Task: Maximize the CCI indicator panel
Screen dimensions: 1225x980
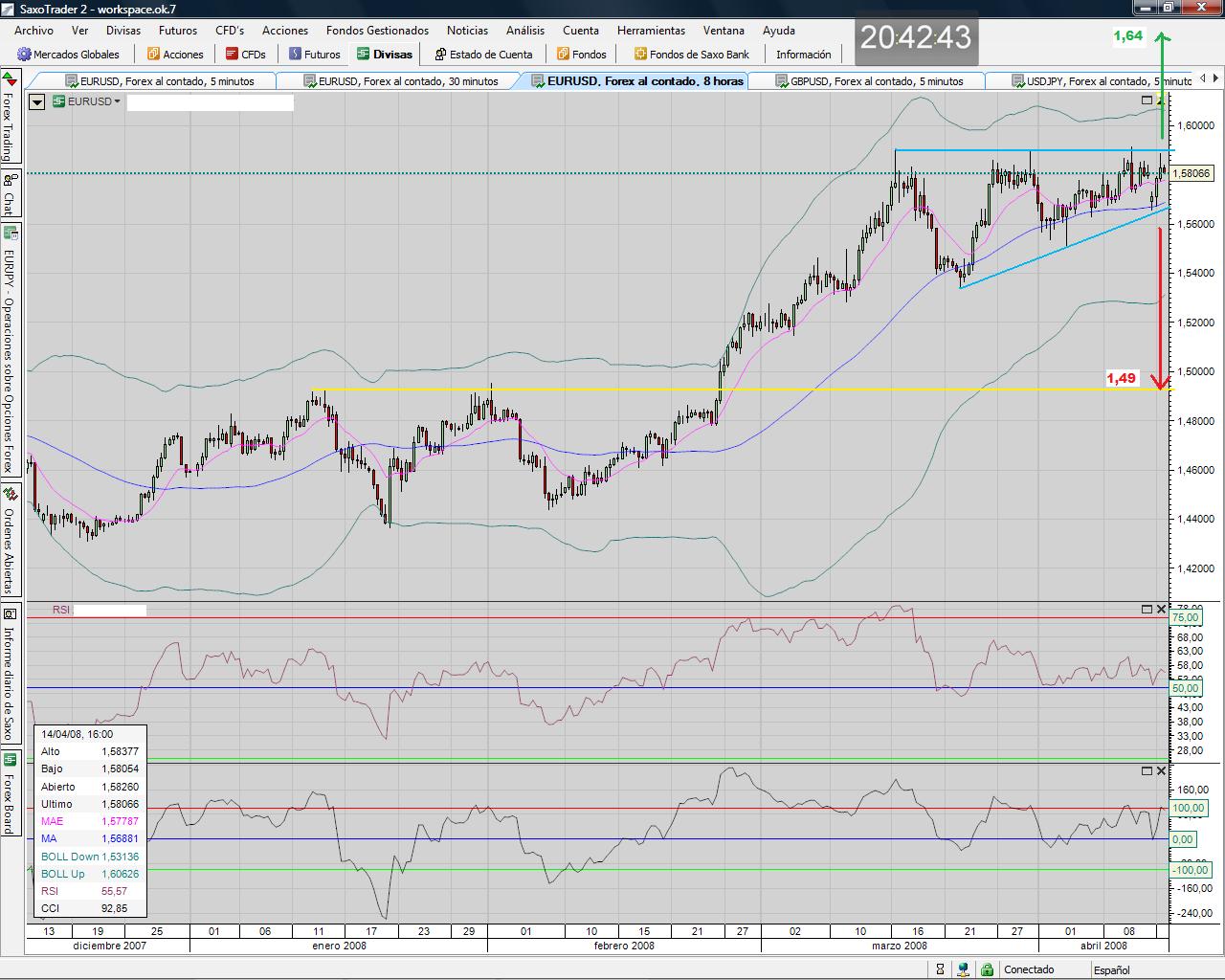Action: (1147, 770)
